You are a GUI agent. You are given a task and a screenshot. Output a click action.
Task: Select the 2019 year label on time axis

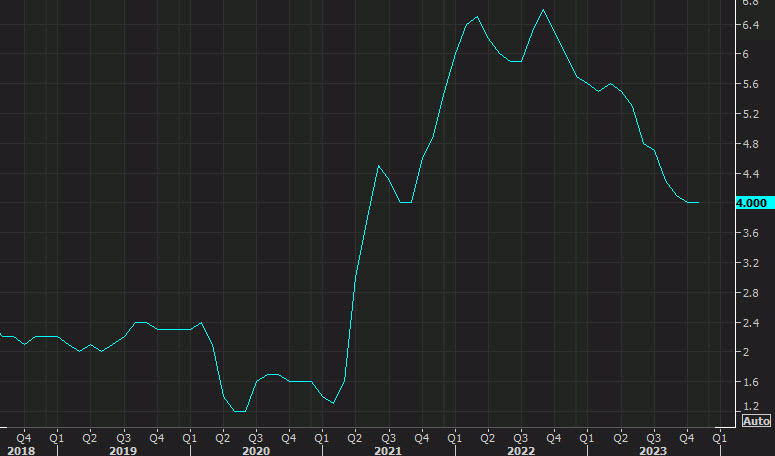[123, 450]
